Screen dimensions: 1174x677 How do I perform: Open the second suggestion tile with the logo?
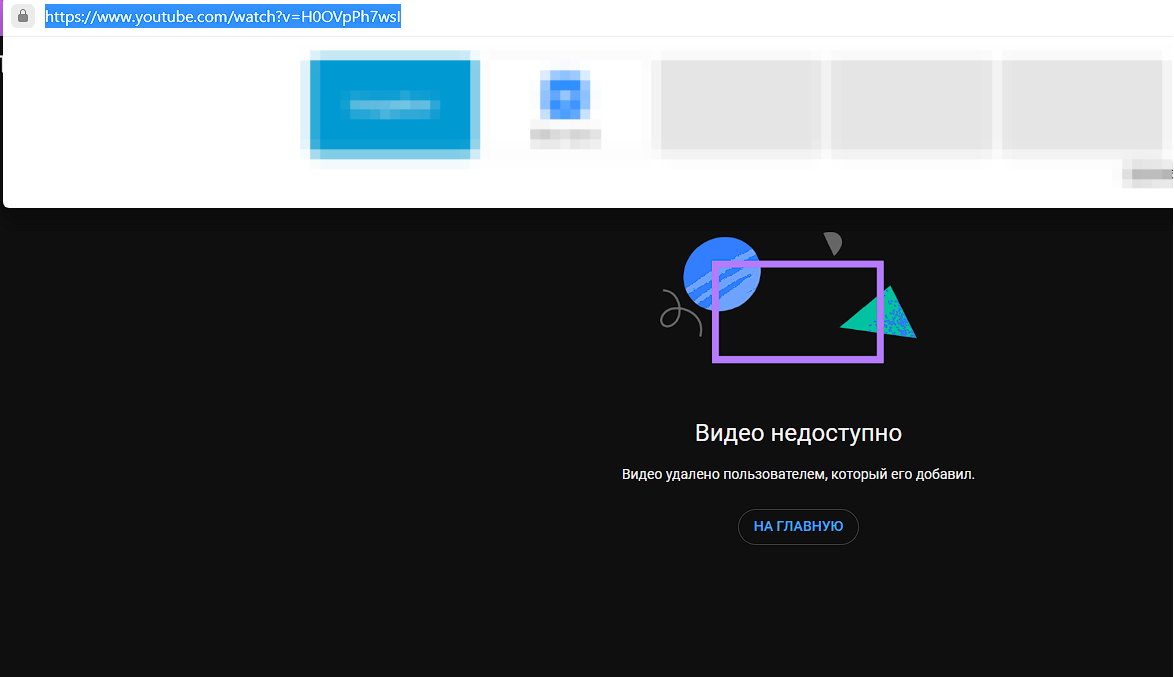tap(564, 104)
